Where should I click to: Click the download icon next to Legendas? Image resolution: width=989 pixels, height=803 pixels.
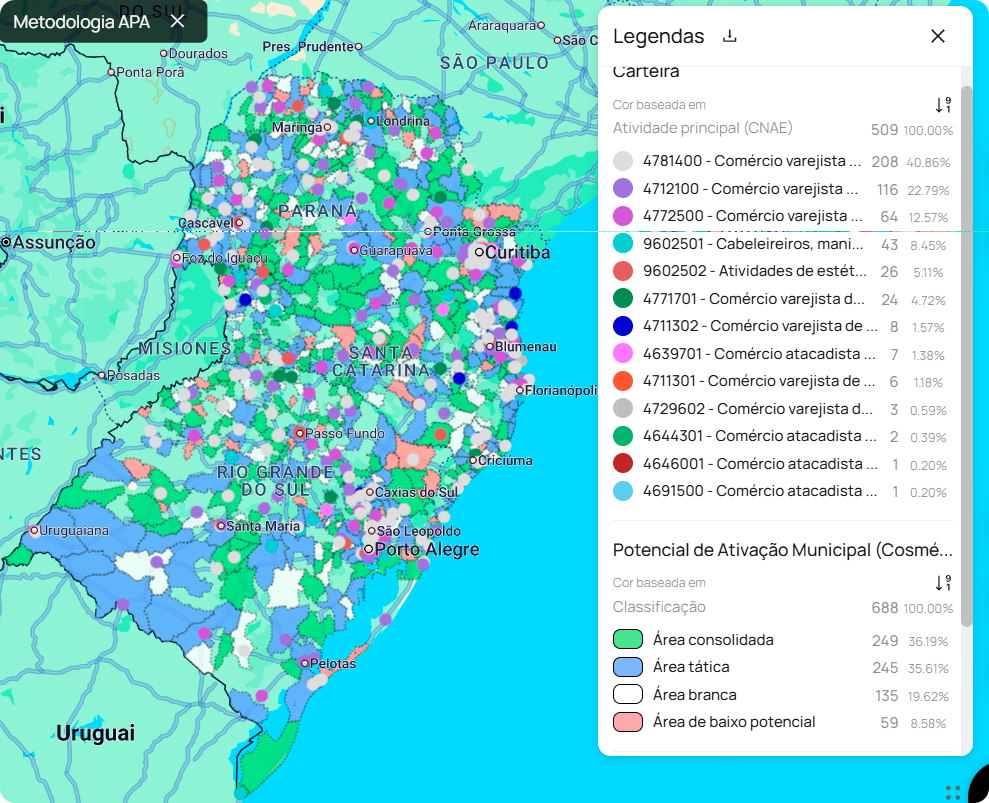point(728,35)
